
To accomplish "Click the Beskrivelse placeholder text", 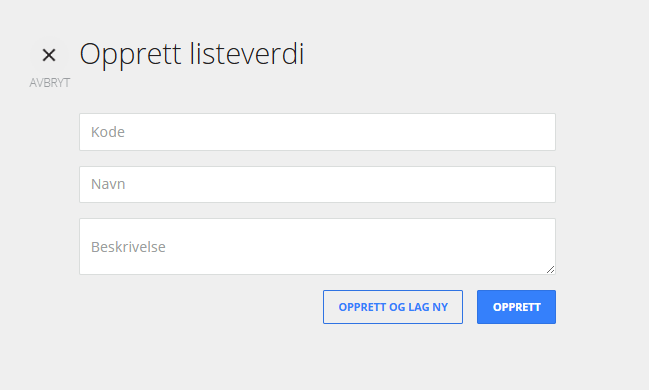I will tap(128, 247).
